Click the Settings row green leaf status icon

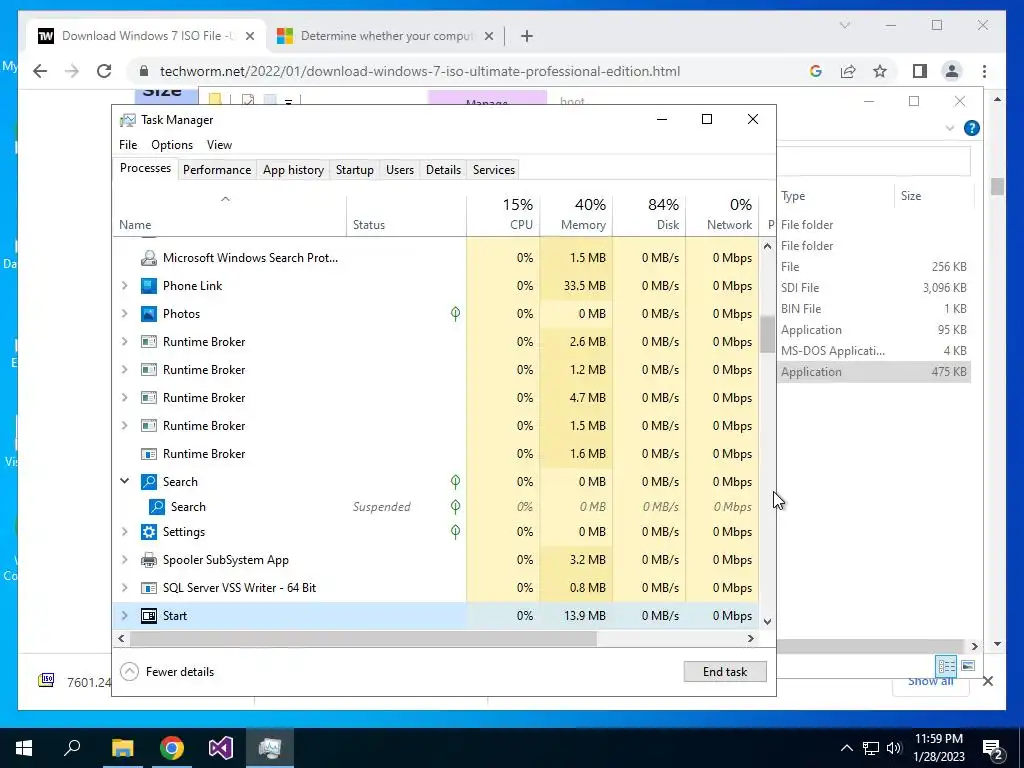pos(455,532)
